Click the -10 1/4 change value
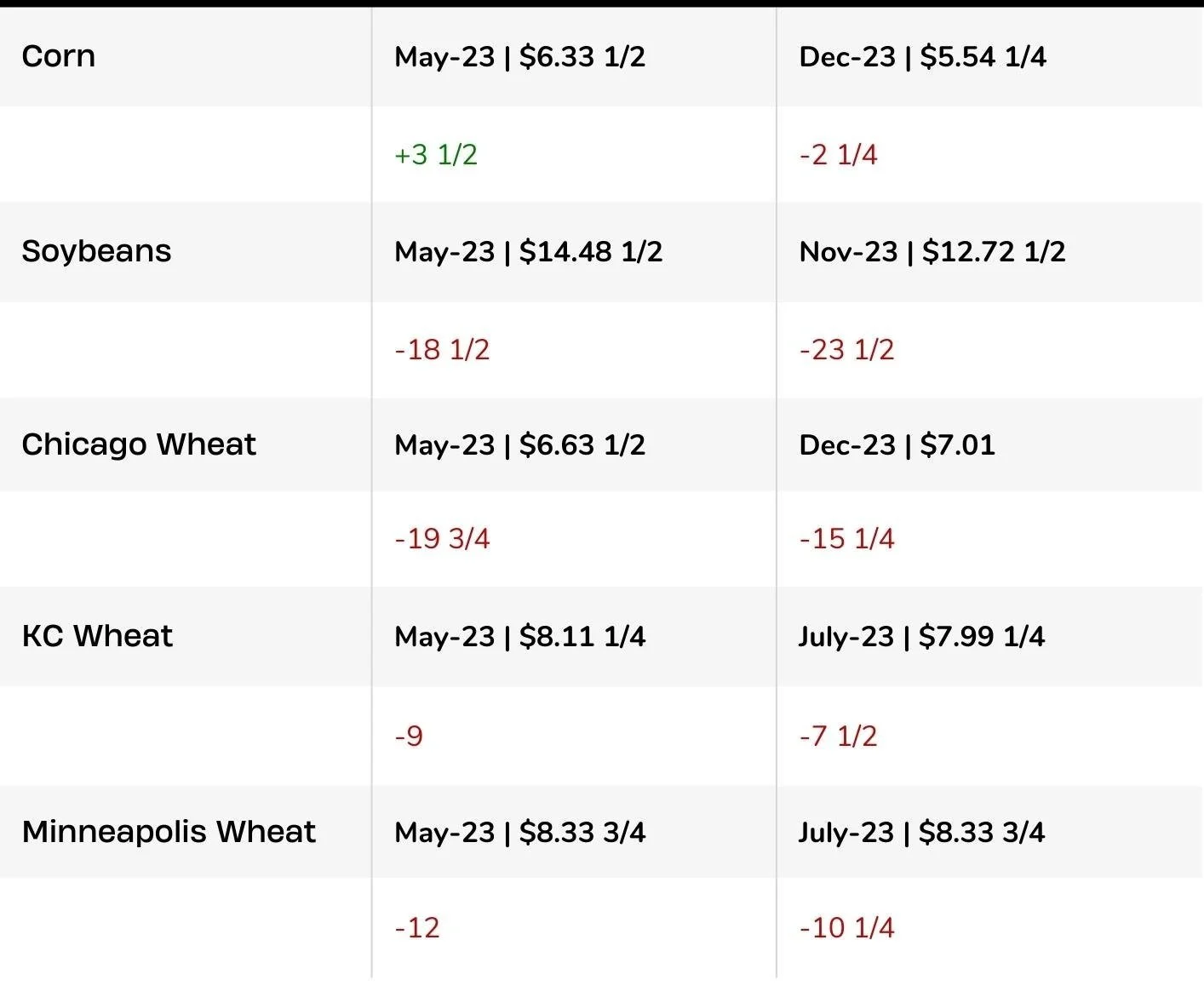 coord(846,928)
